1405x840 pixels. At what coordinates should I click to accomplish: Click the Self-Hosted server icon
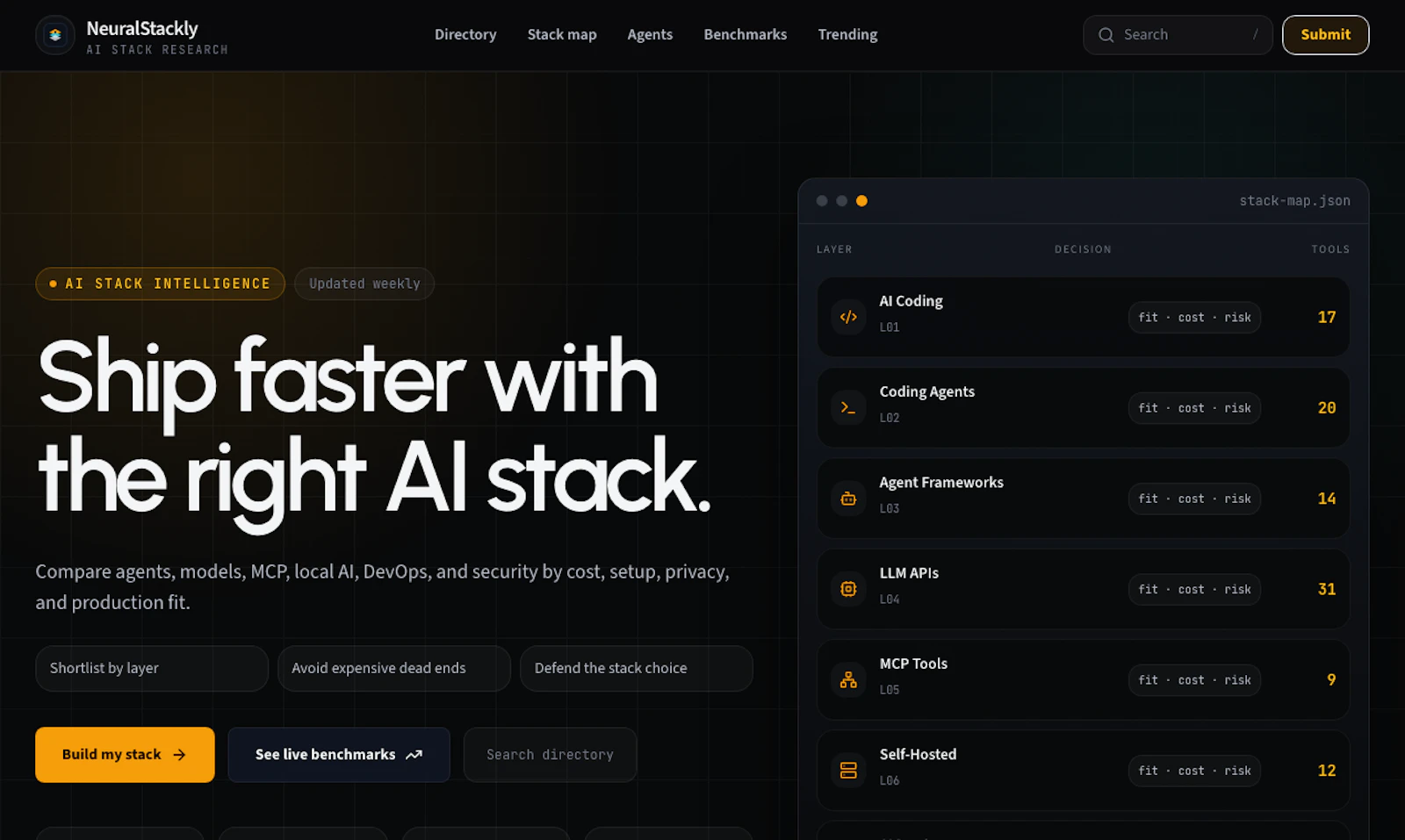(848, 771)
